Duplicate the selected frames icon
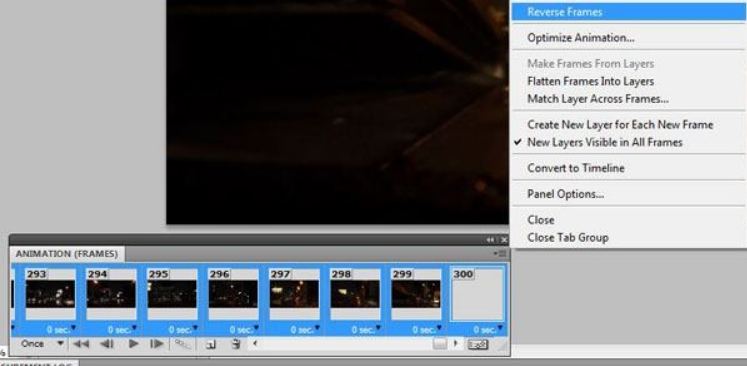747x366 pixels. point(211,344)
